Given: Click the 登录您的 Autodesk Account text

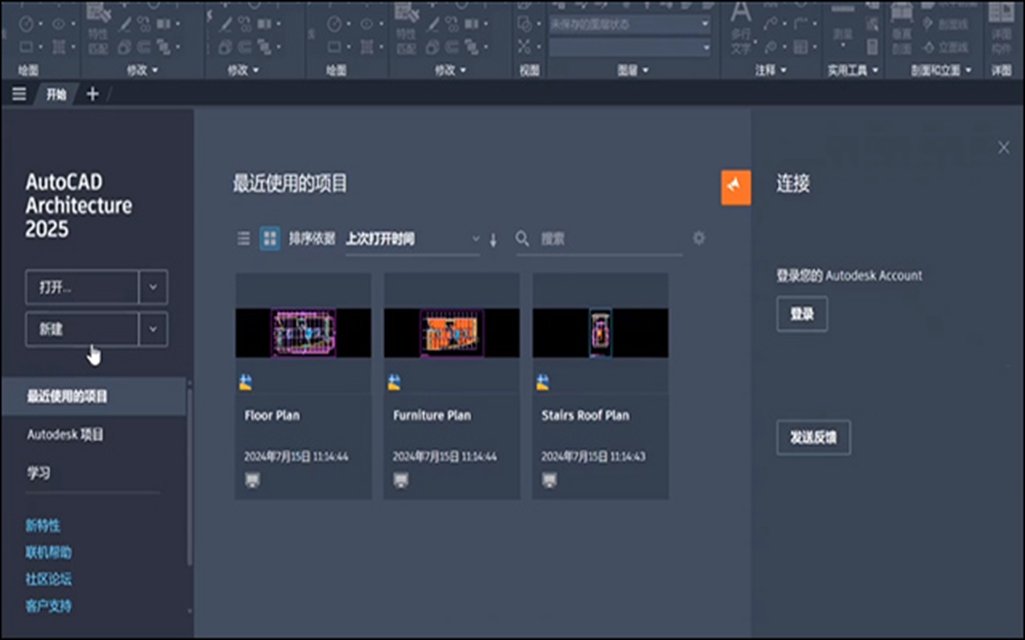Looking at the screenshot, I should pyautogui.click(x=849, y=276).
